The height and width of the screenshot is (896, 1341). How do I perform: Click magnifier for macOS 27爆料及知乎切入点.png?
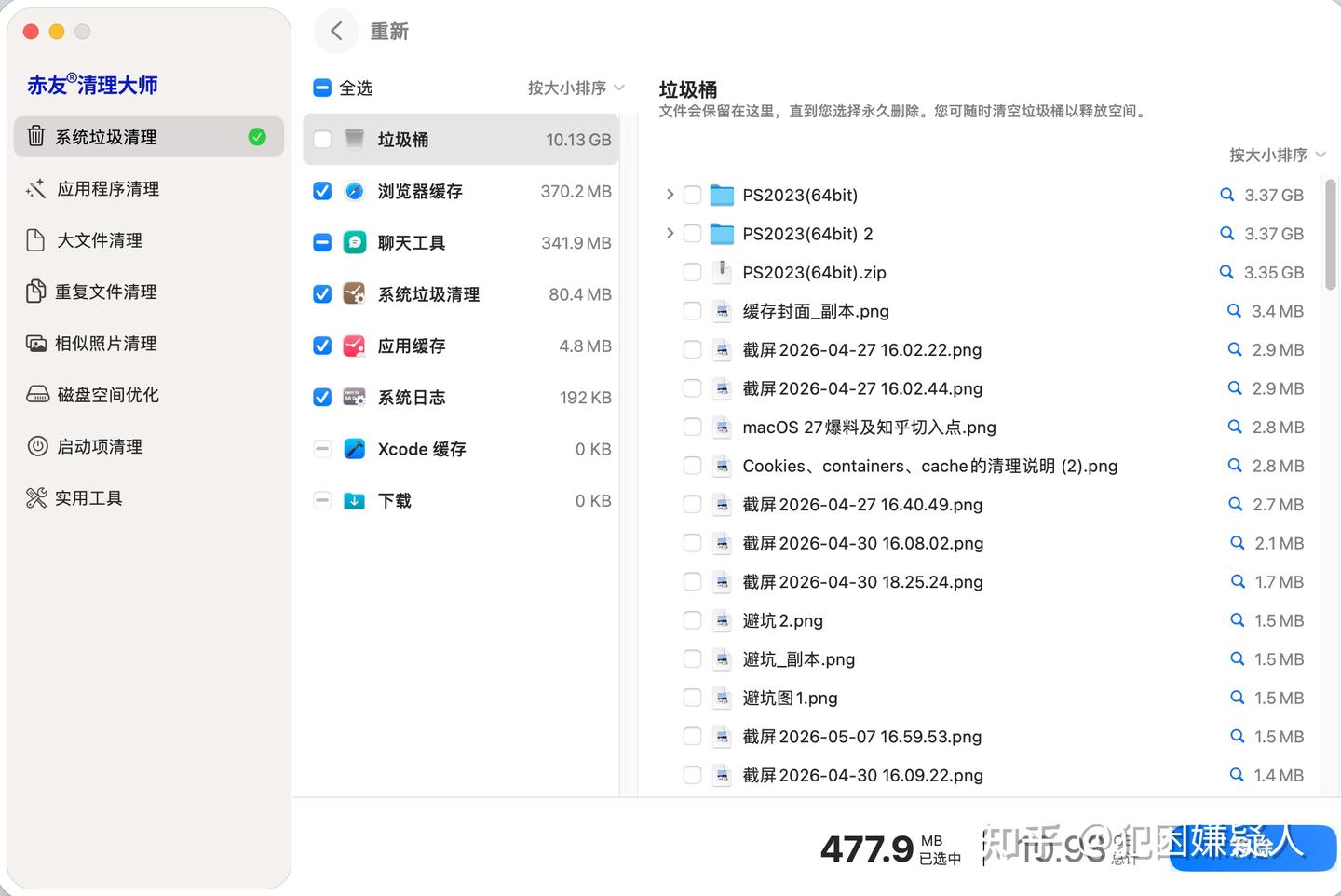1235,427
